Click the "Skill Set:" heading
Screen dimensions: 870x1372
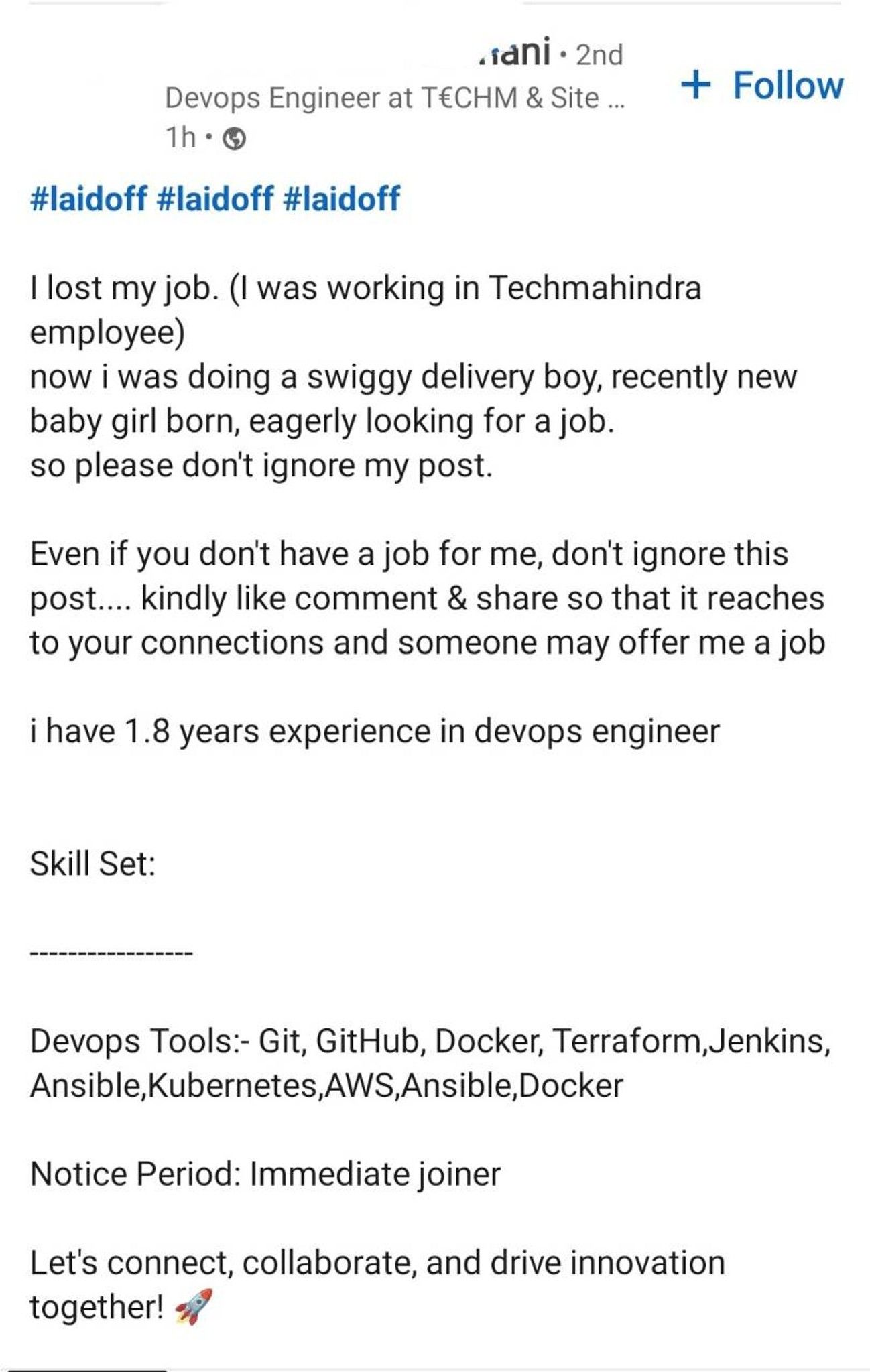92,864
